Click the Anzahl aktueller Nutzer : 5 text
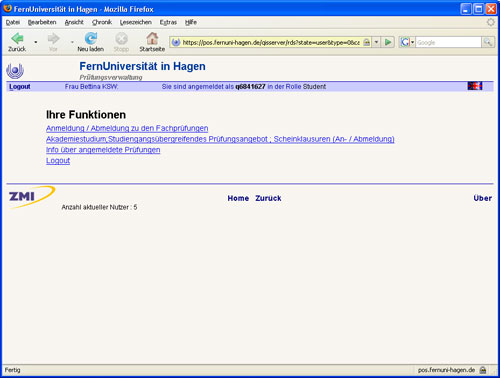This screenshot has height=378, width=500. click(99, 207)
